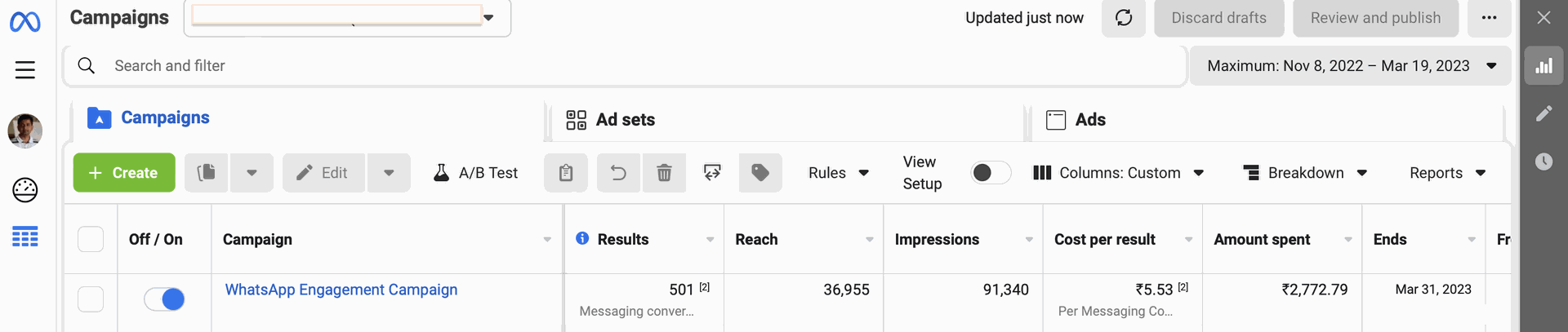Open the Breakdown dropdown
Image resolution: width=1568 pixels, height=332 pixels.
(1305, 173)
